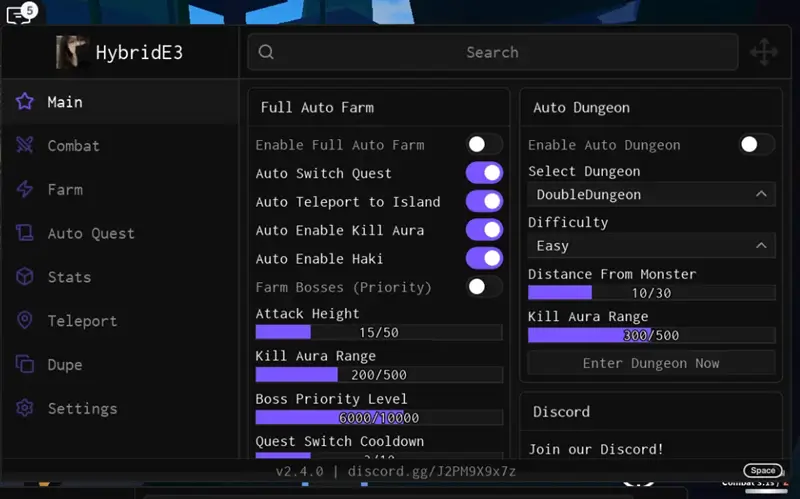Disable the Auto Enable Haki toggle
This screenshot has height=499, width=800.
[484, 259]
